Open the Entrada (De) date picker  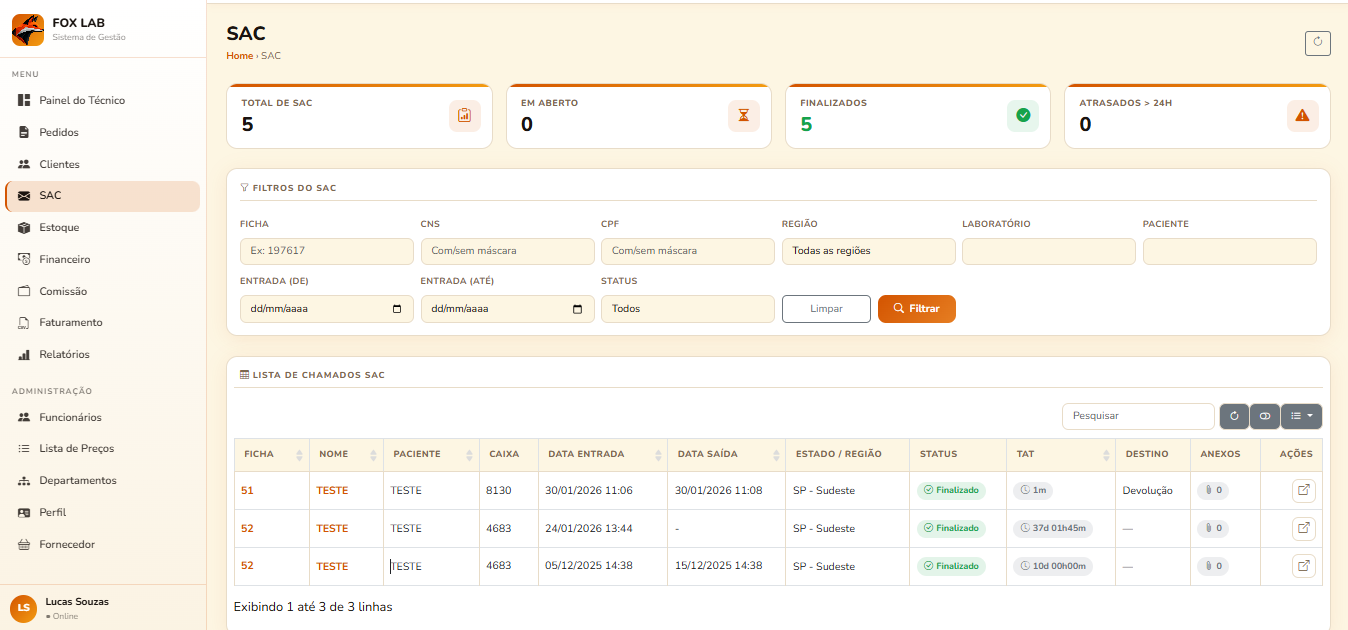pyautogui.click(x=397, y=309)
